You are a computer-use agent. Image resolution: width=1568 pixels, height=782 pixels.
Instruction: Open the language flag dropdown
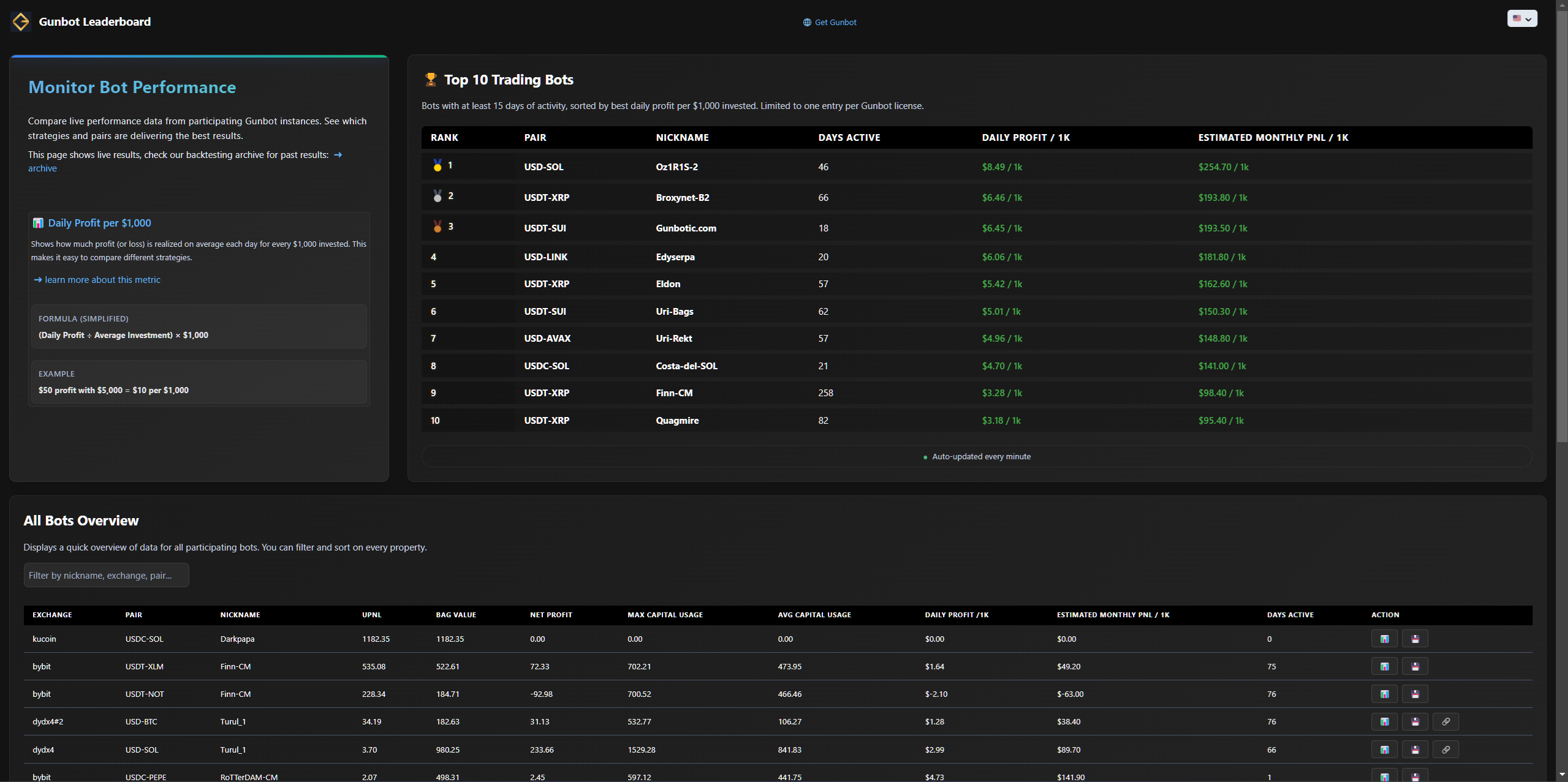click(x=1522, y=18)
